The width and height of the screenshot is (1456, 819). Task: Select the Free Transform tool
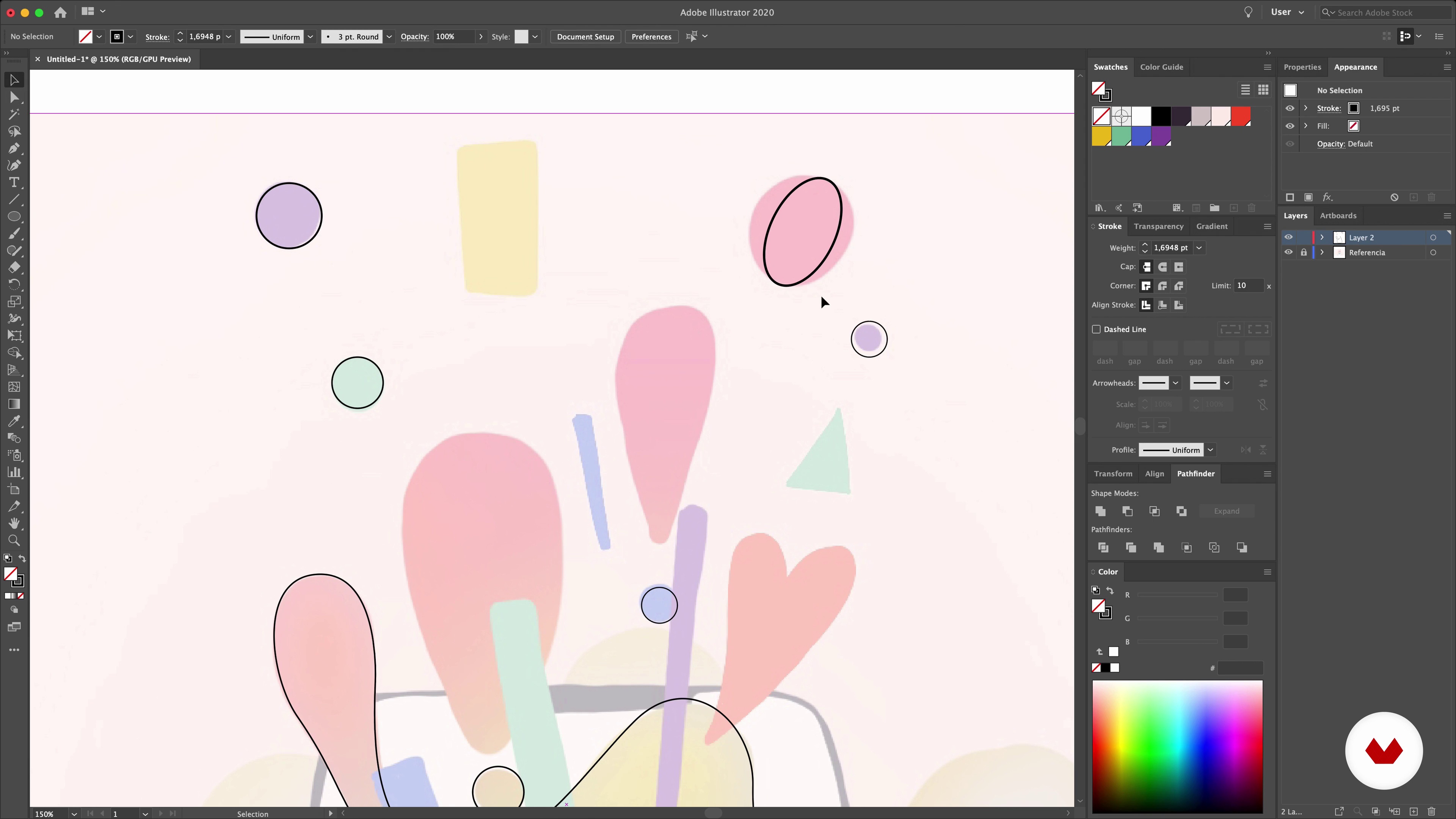[x=14, y=336]
